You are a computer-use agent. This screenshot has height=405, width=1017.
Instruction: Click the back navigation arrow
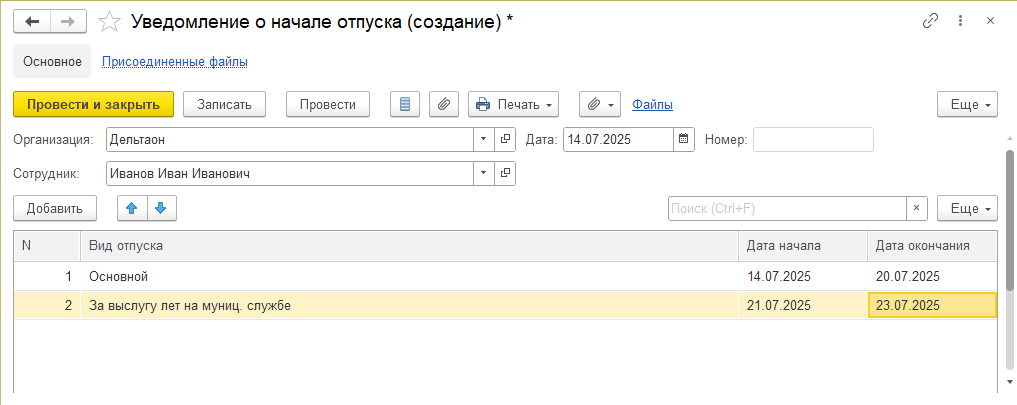pyautogui.click(x=31, y=21)
